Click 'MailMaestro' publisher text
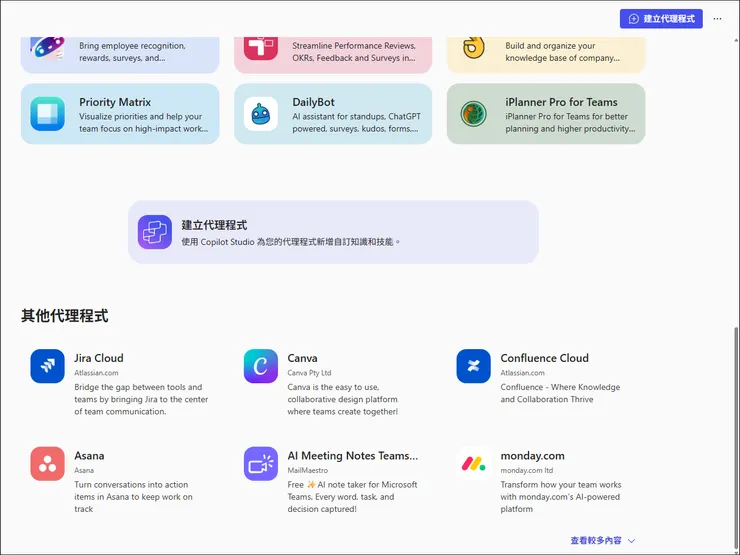The image size is (740, 555). pos(308,471)
